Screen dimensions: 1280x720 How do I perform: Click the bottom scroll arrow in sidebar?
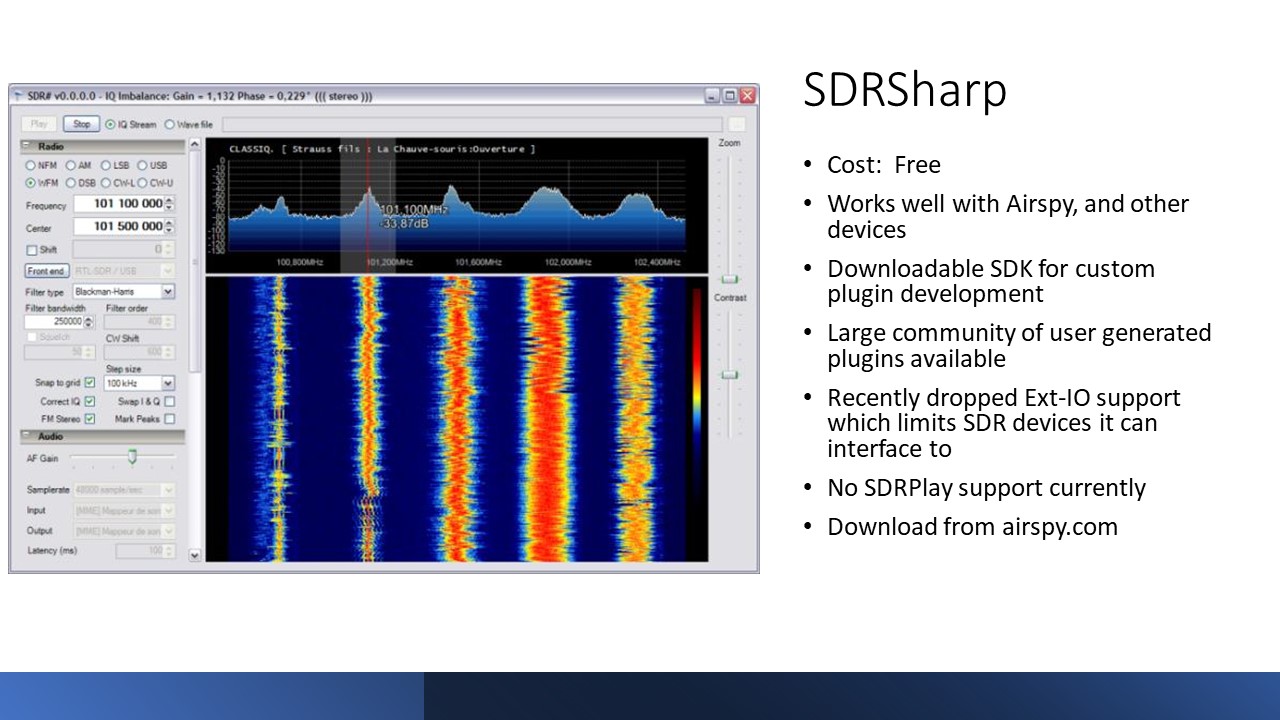(194, 555)
